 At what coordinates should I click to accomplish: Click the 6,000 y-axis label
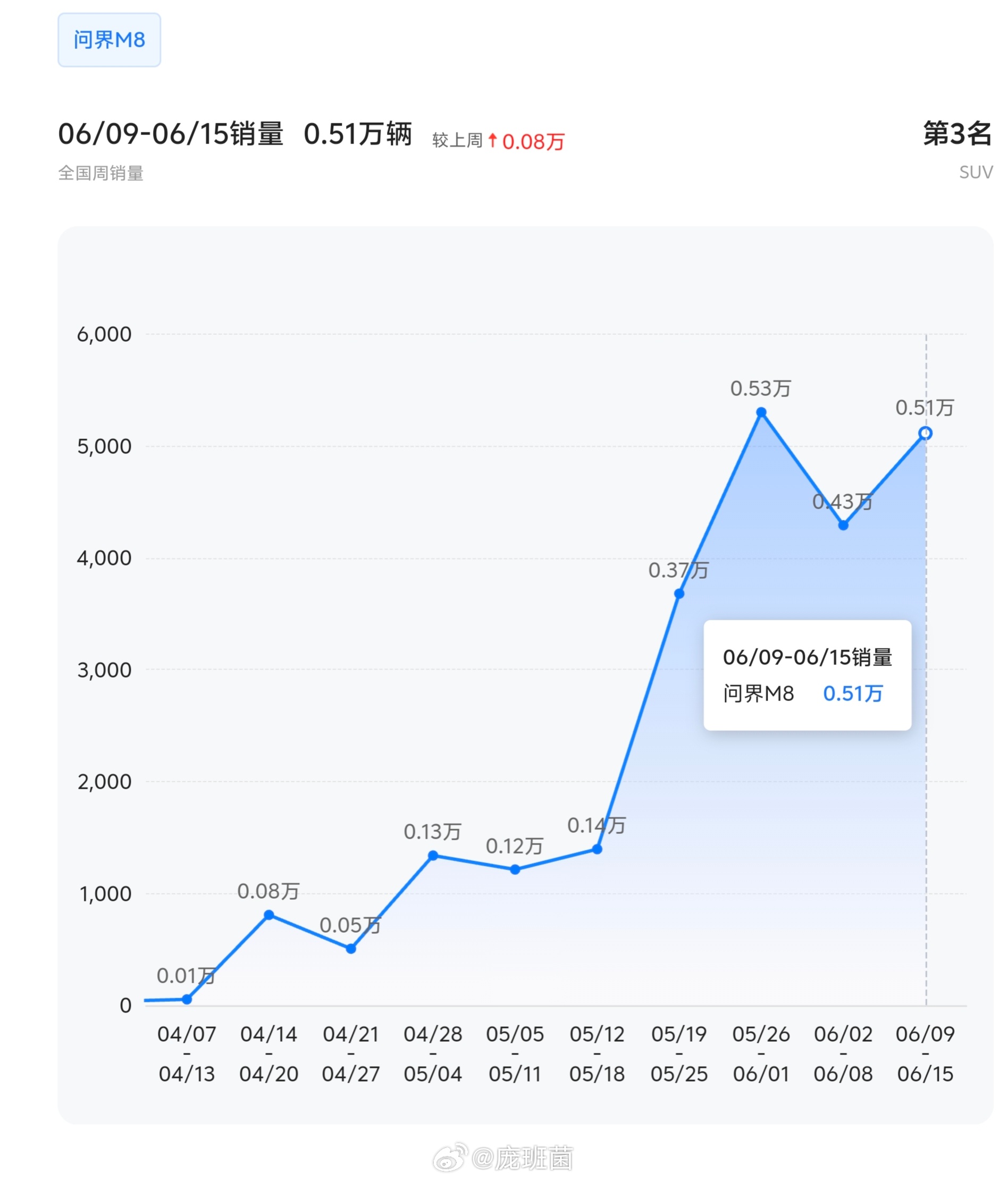104,334
